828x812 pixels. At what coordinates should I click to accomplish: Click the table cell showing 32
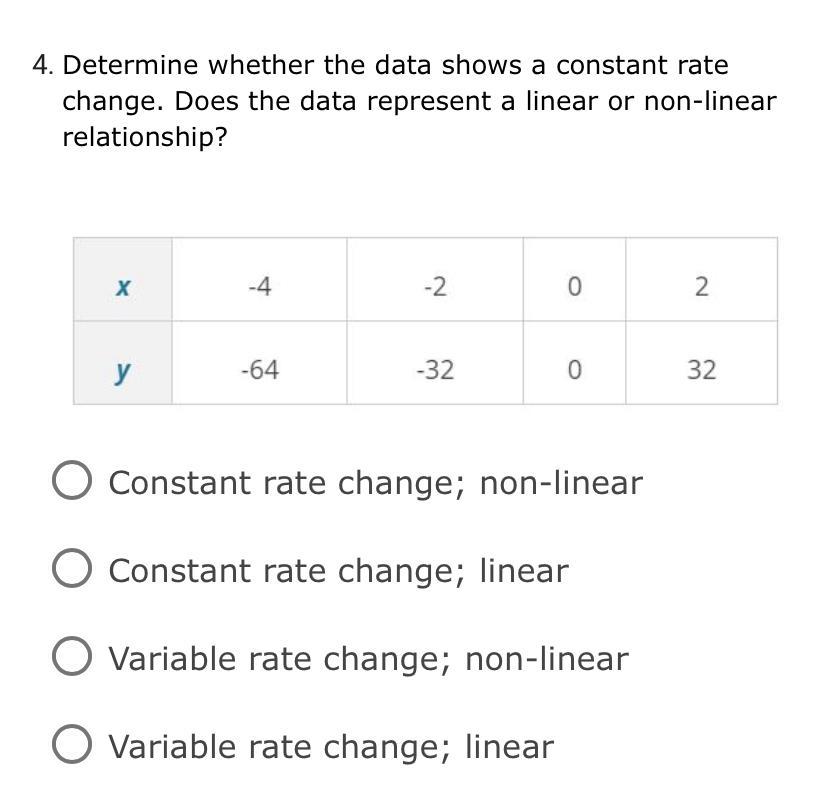(x=701, y=371)
